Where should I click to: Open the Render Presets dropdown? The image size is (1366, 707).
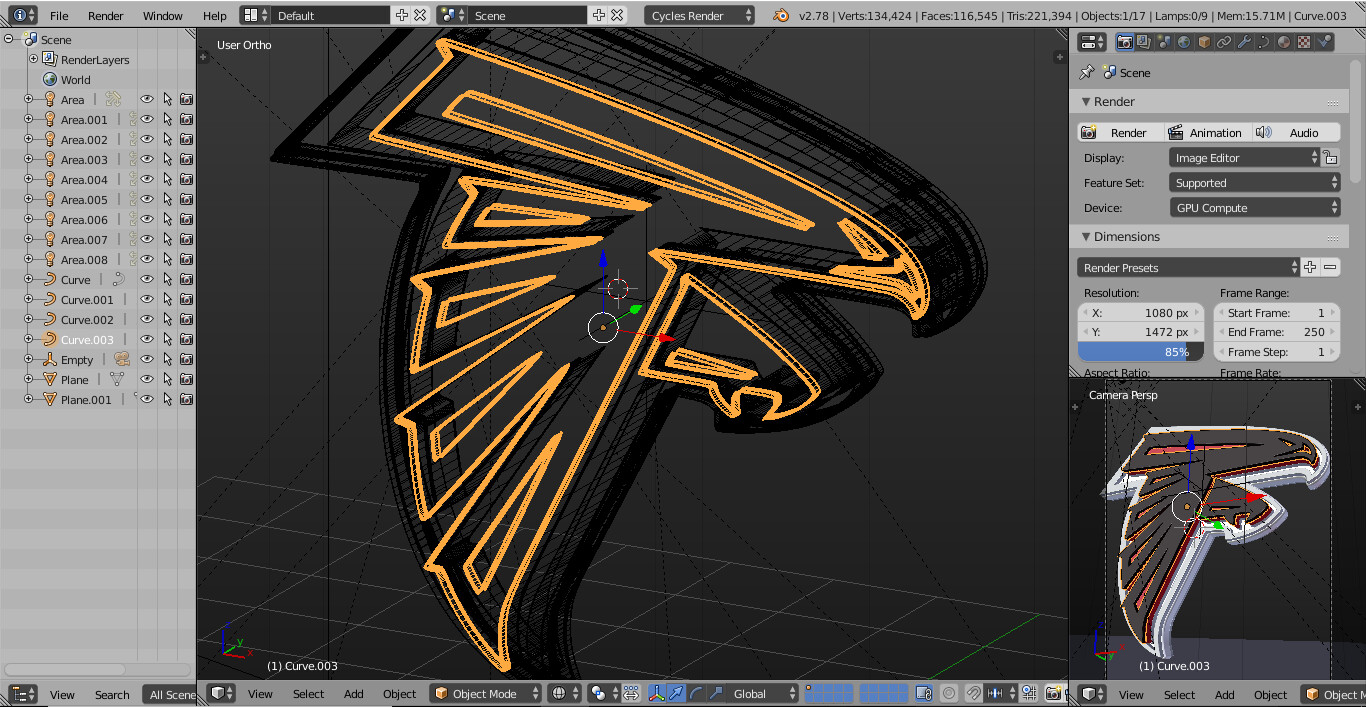1188,267
